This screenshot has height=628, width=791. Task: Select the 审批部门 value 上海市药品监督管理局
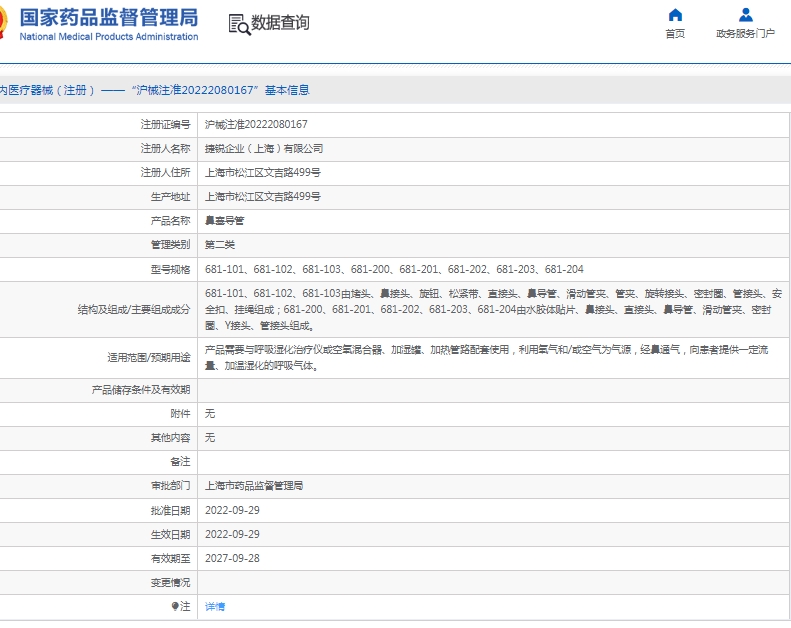pos(254,486)
